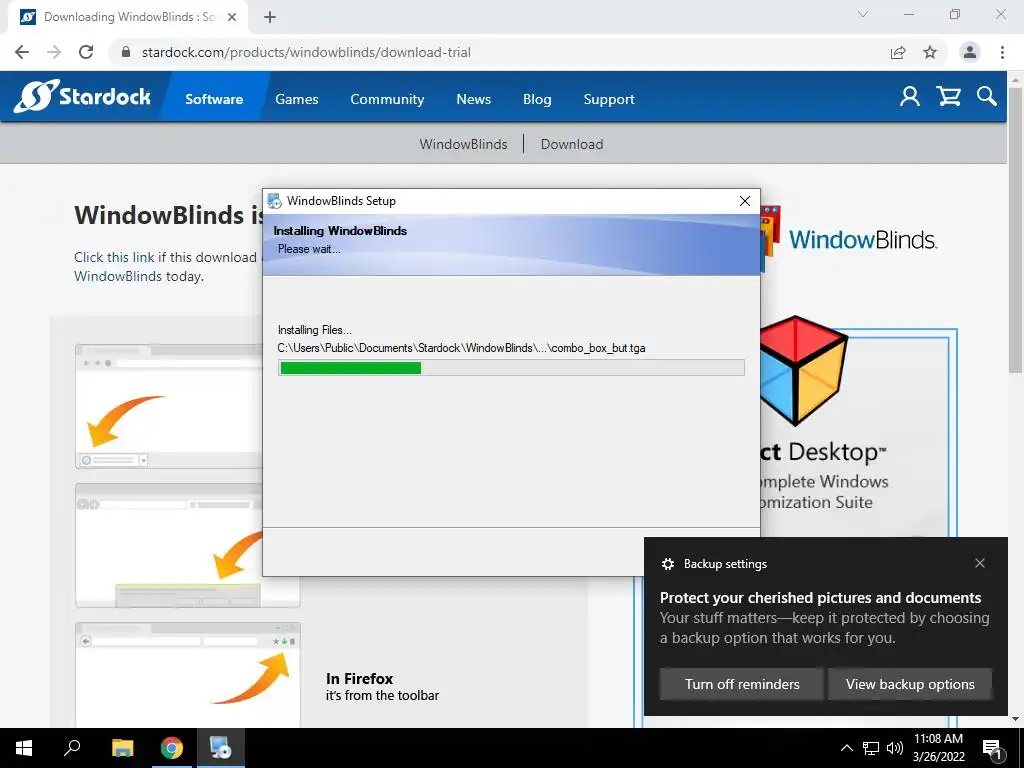Click the address bar URL

pyautogui.click(x=306, y=52)
